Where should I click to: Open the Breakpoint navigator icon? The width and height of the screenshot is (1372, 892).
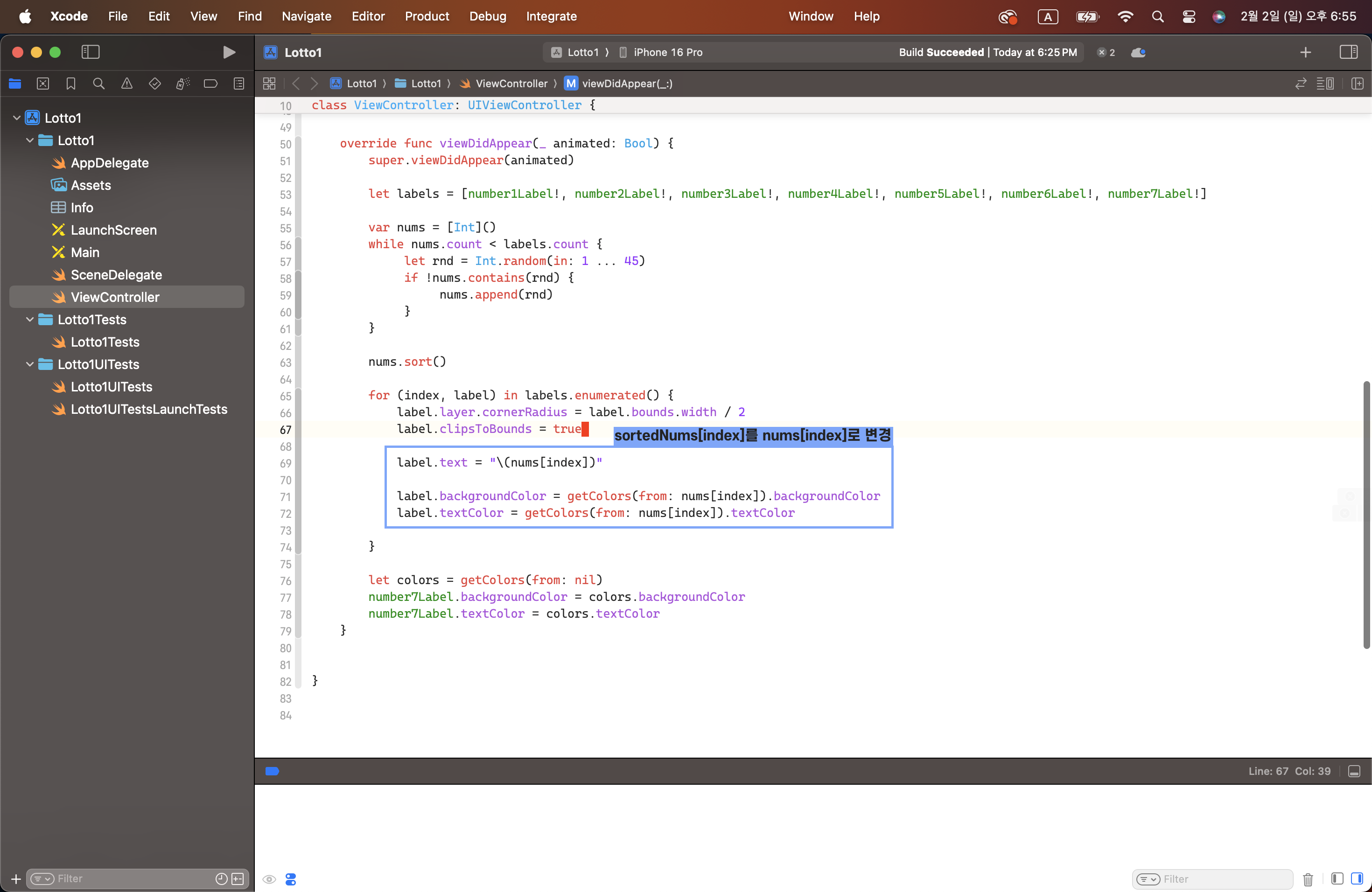(210, 84)
